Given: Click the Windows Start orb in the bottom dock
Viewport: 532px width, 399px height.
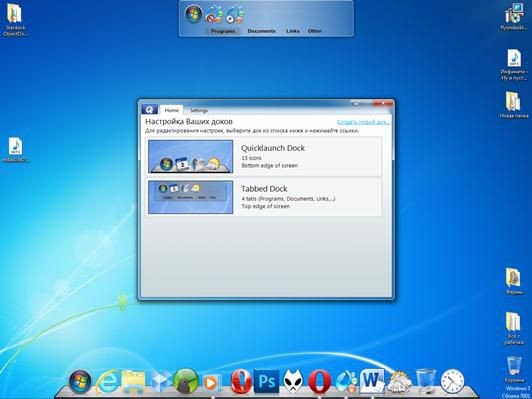Looking at the screenshot, I should (80, 381).
